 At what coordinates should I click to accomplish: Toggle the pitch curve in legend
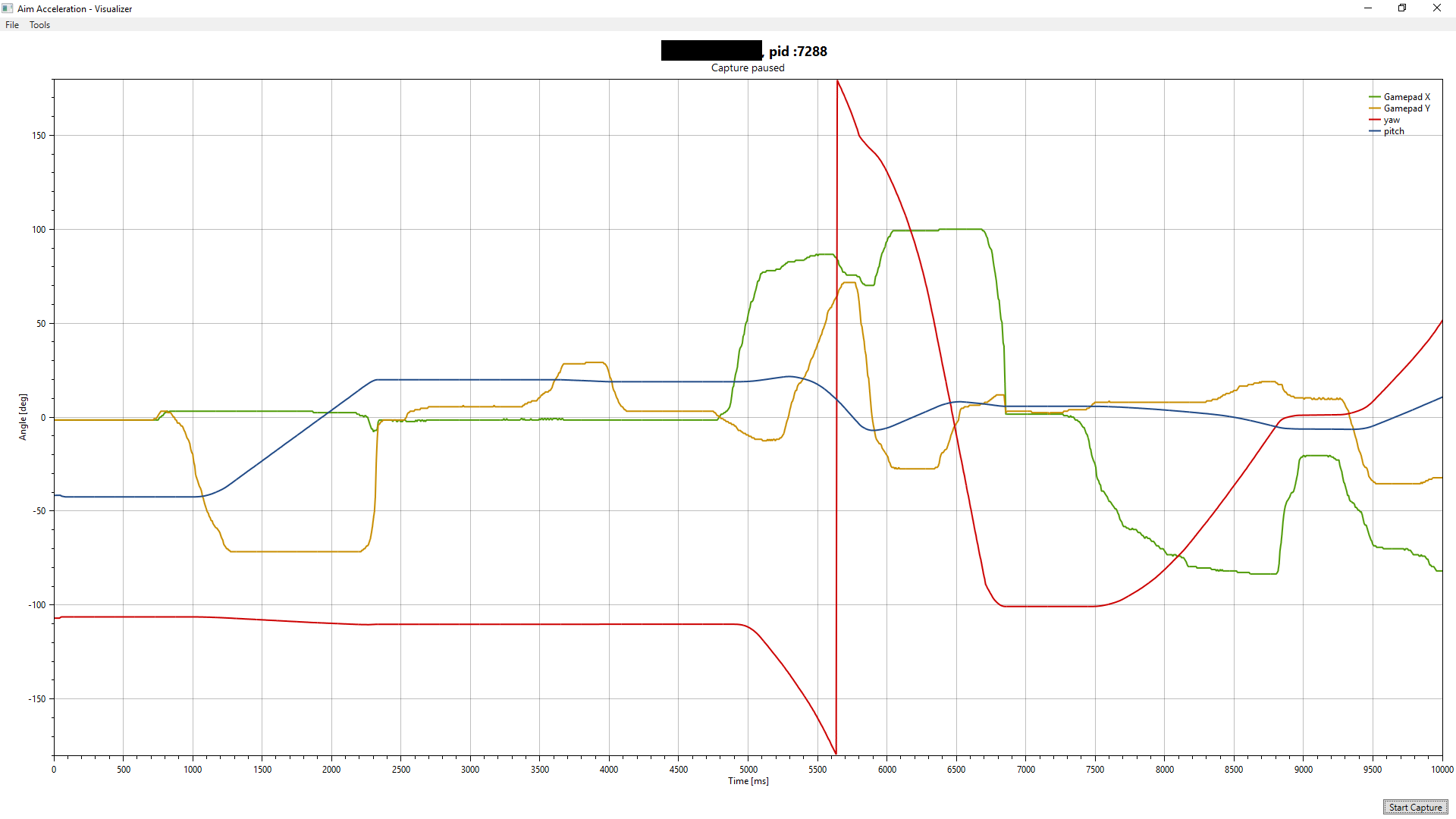coord(1395,130)
